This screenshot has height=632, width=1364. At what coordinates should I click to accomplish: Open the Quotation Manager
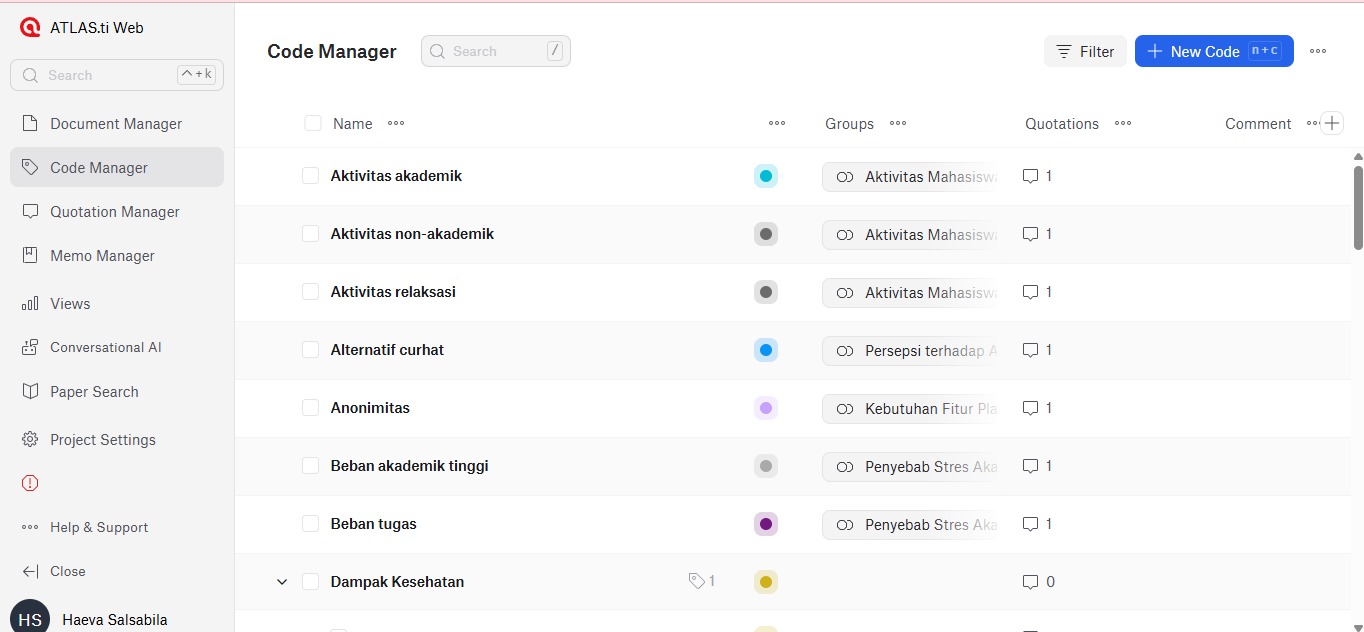click(117, 212)
